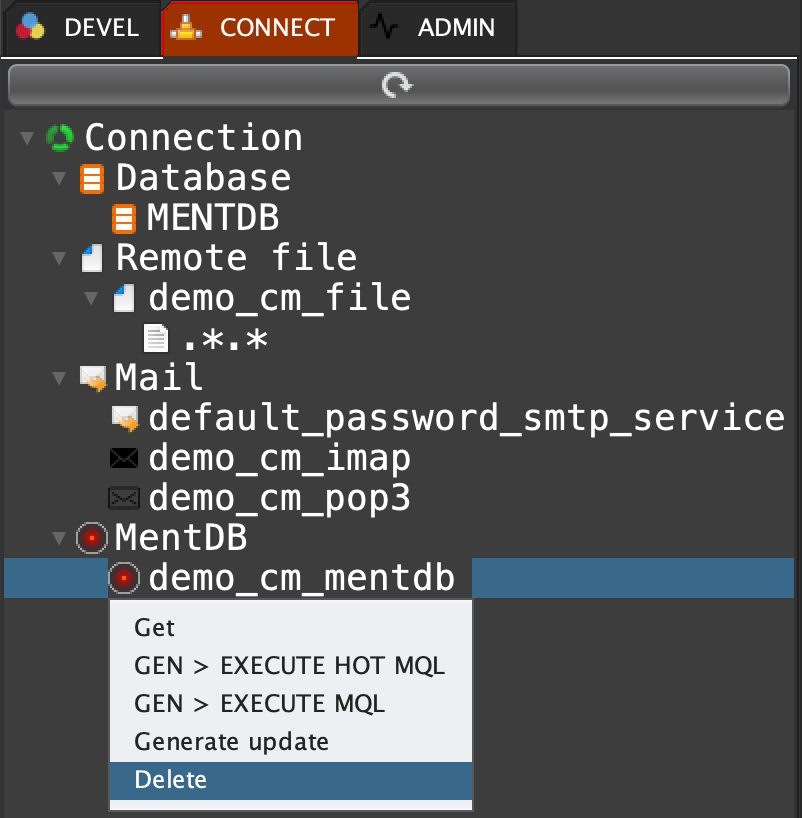Select Get in the context menu
Image resolution: width=802 pixels, height=818 pixels.
coord(154,628)
